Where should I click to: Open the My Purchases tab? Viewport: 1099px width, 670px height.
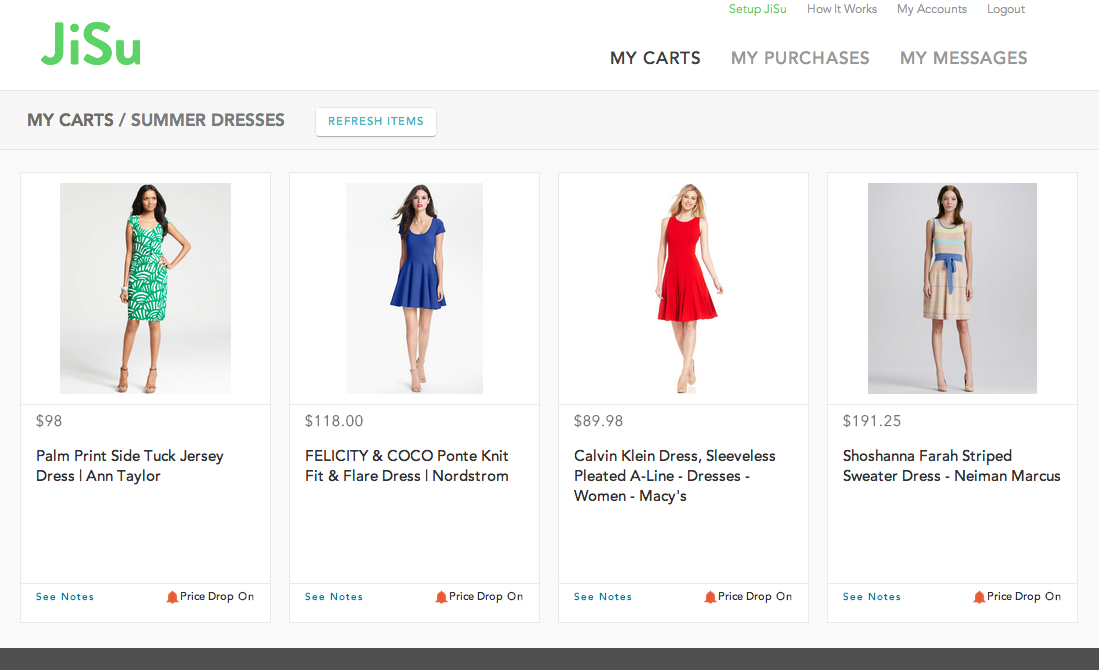click(x=800, y=58)
